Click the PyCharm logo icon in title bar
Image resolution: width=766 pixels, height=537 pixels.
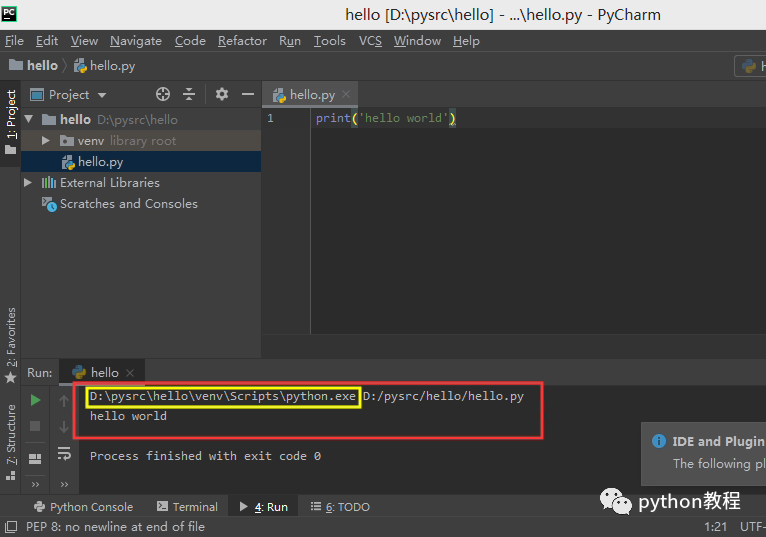click(x=9, y=14)
